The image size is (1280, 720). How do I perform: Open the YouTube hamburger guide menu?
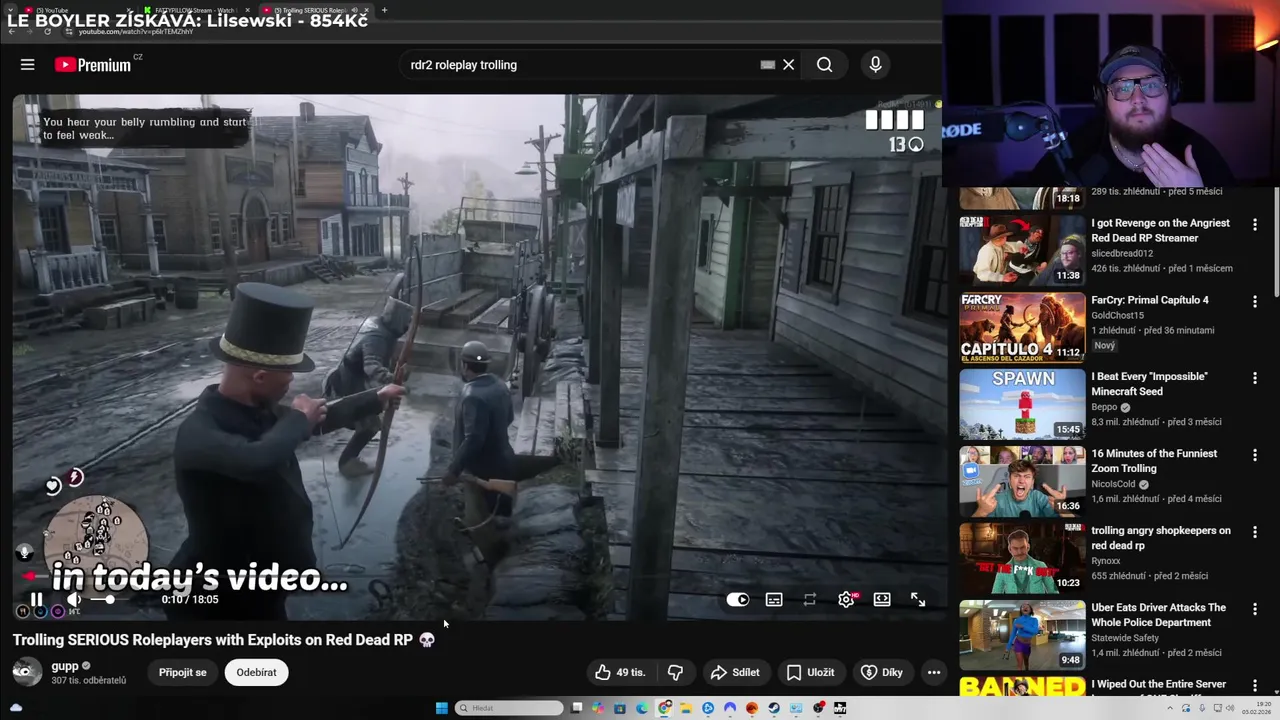click(27, 65)
